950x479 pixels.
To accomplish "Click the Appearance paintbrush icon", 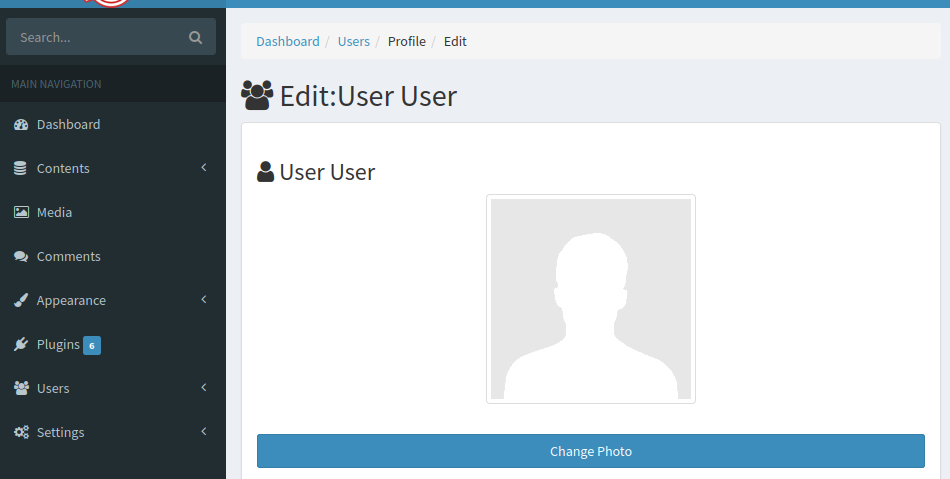I will click(x=21, y=300).
